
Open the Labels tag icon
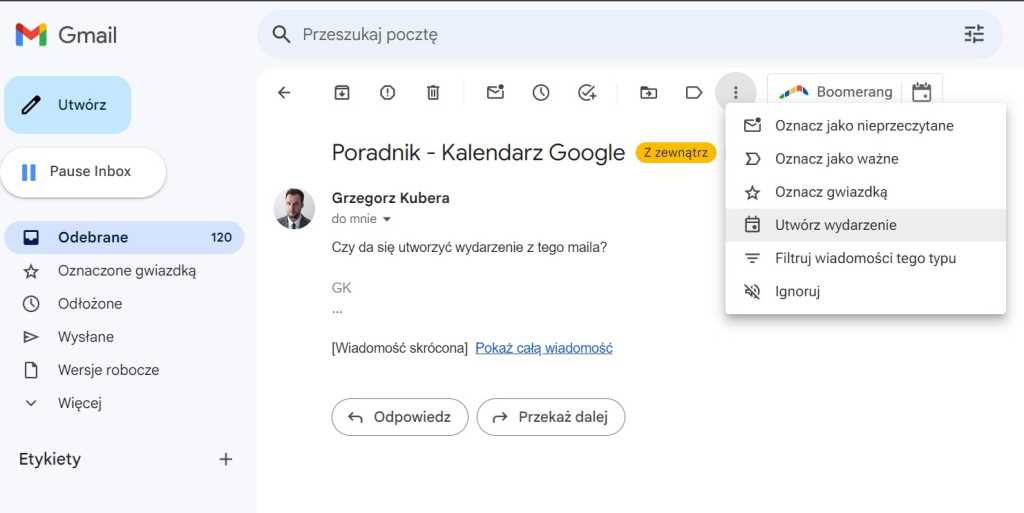pos(694,93)
